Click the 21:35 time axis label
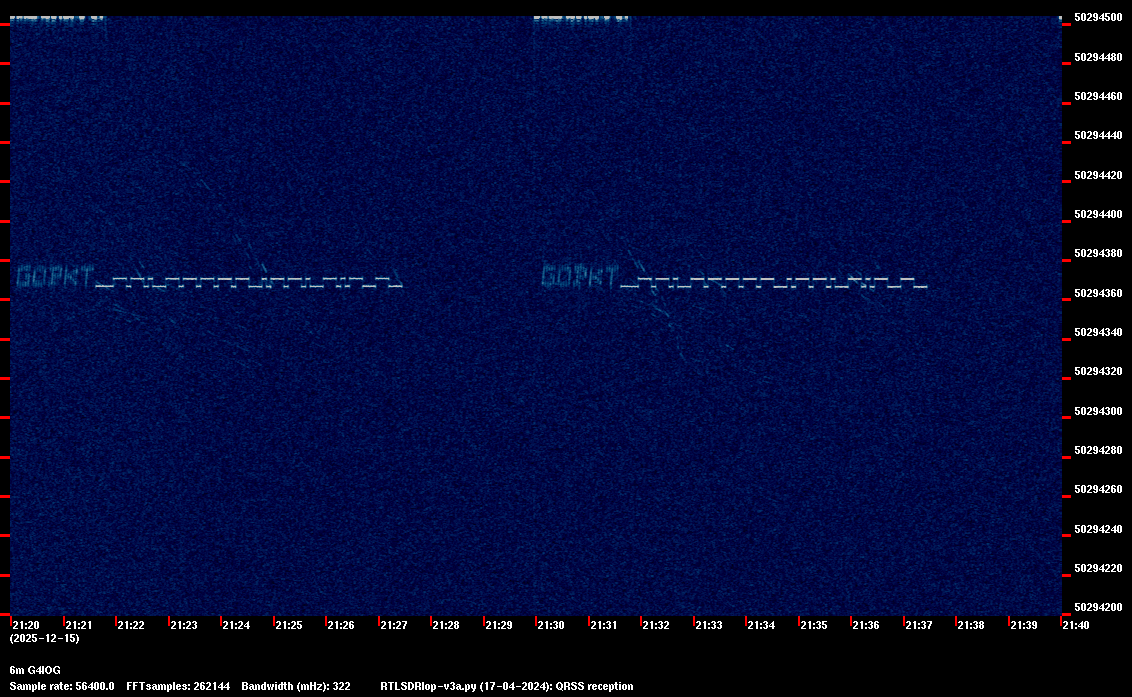Screen dimensions: 1132x697 pyautogui.click(x=814, y=625)
